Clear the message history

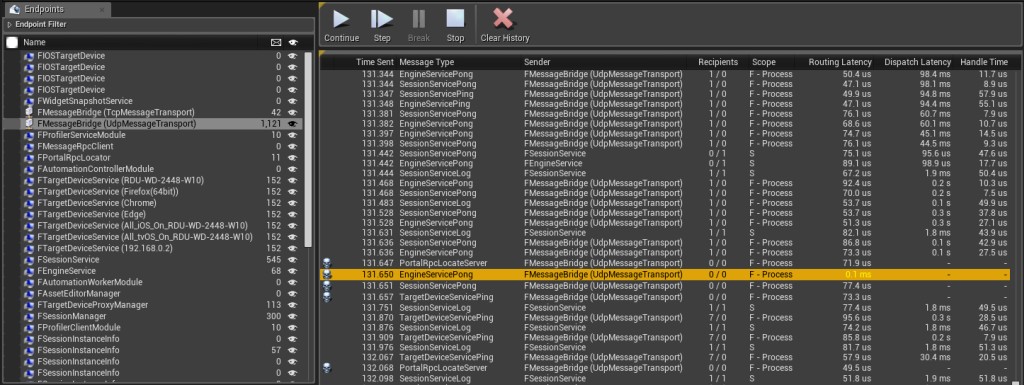(x=505, y=25)
